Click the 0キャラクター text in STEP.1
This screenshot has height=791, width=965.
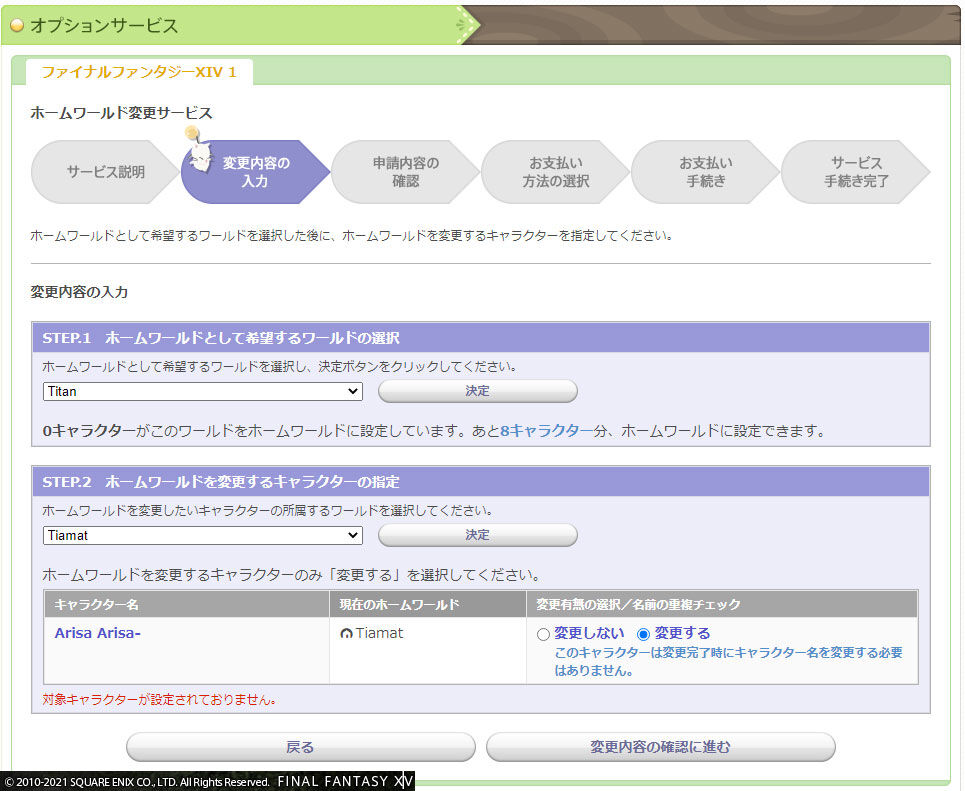89,431
